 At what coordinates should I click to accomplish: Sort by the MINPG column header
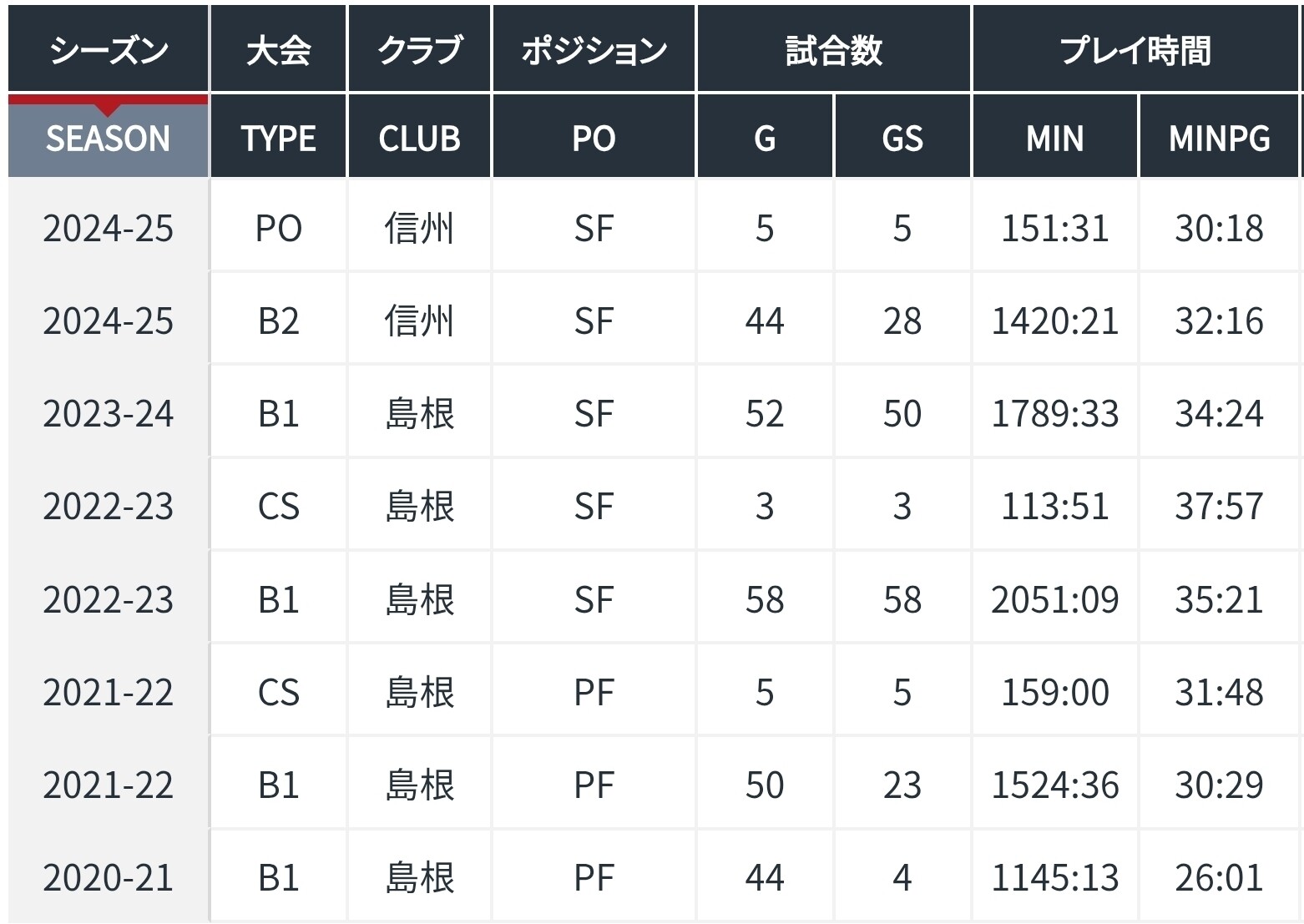click(1219, 138)
